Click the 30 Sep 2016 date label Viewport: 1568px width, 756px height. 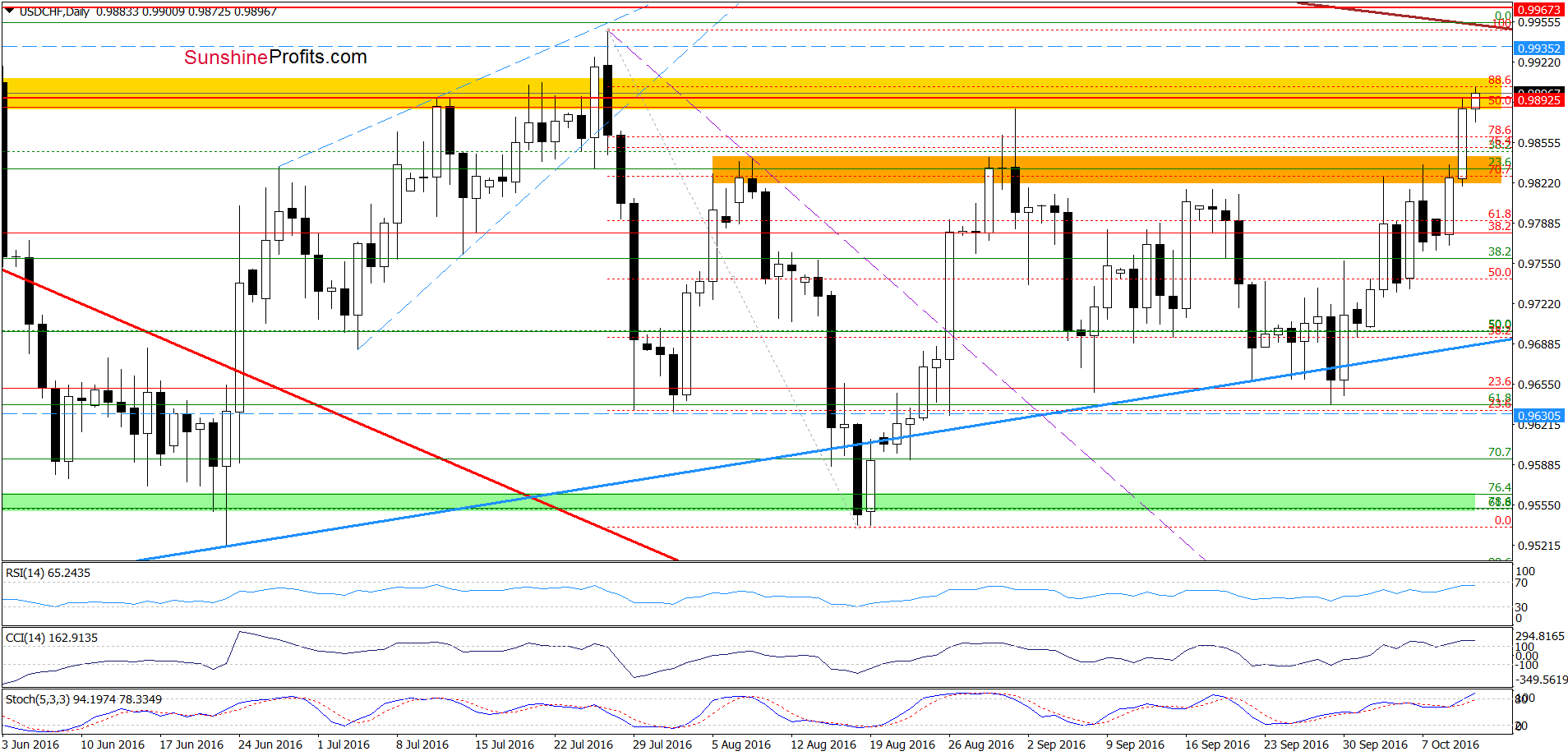[x=1375, y=744]
